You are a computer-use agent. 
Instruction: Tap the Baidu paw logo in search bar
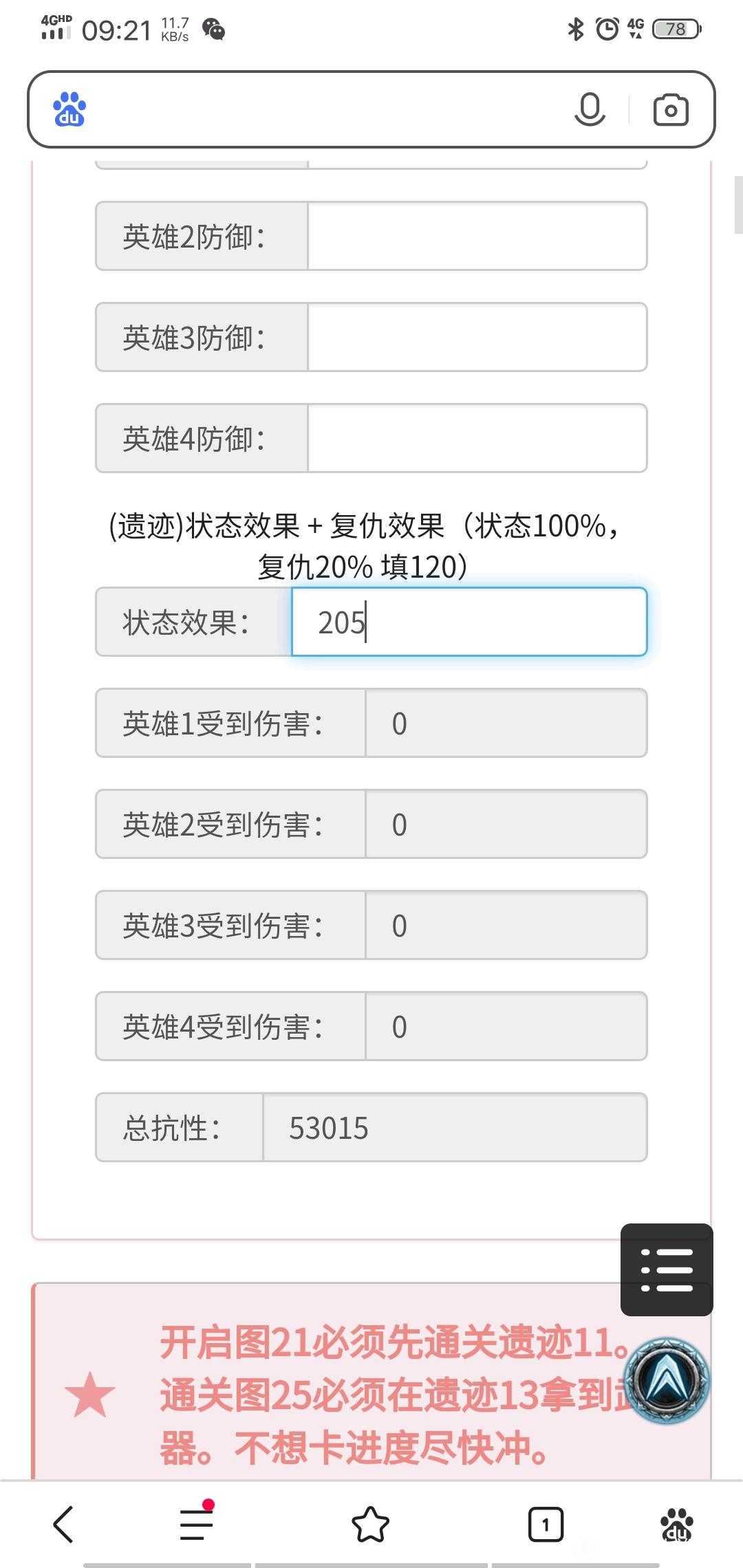(69, 109)
